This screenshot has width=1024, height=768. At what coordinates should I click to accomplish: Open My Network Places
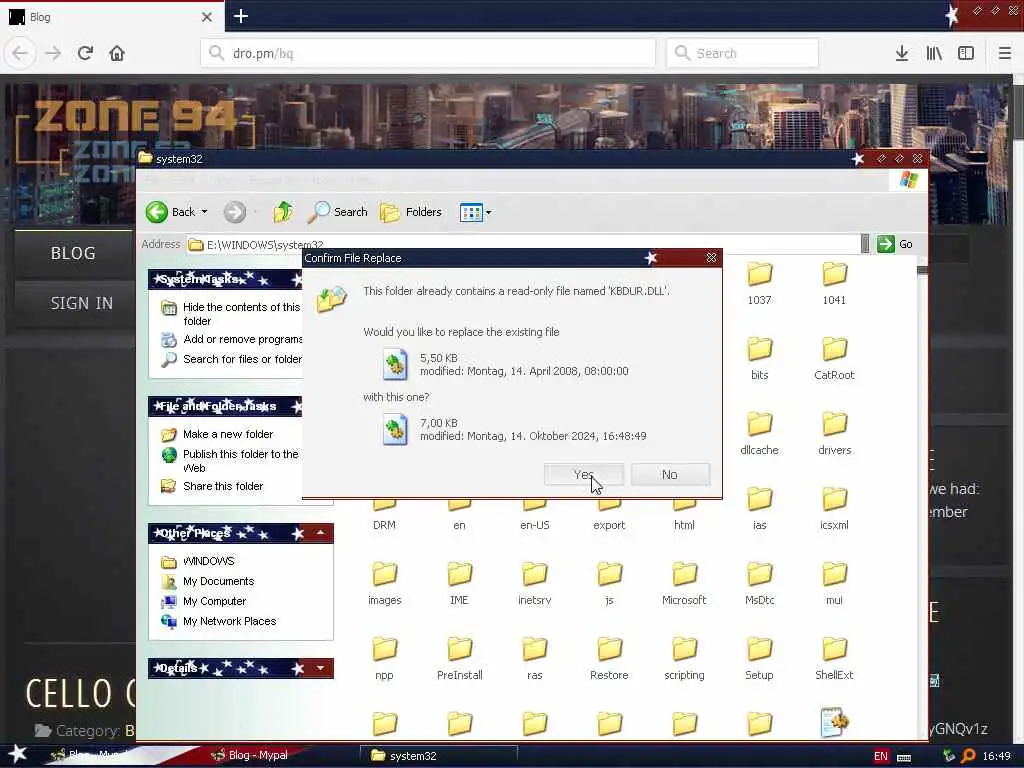tap(219, 622)
